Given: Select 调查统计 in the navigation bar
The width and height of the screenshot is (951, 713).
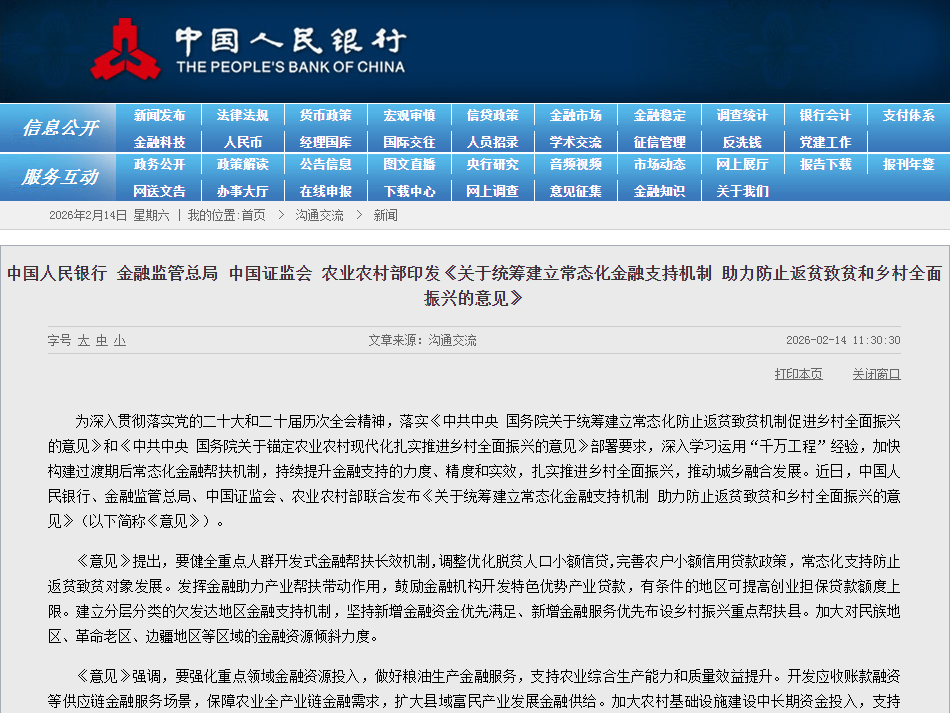Looking at the screenshot, I should pyautogui.click(x=742, y=116).
